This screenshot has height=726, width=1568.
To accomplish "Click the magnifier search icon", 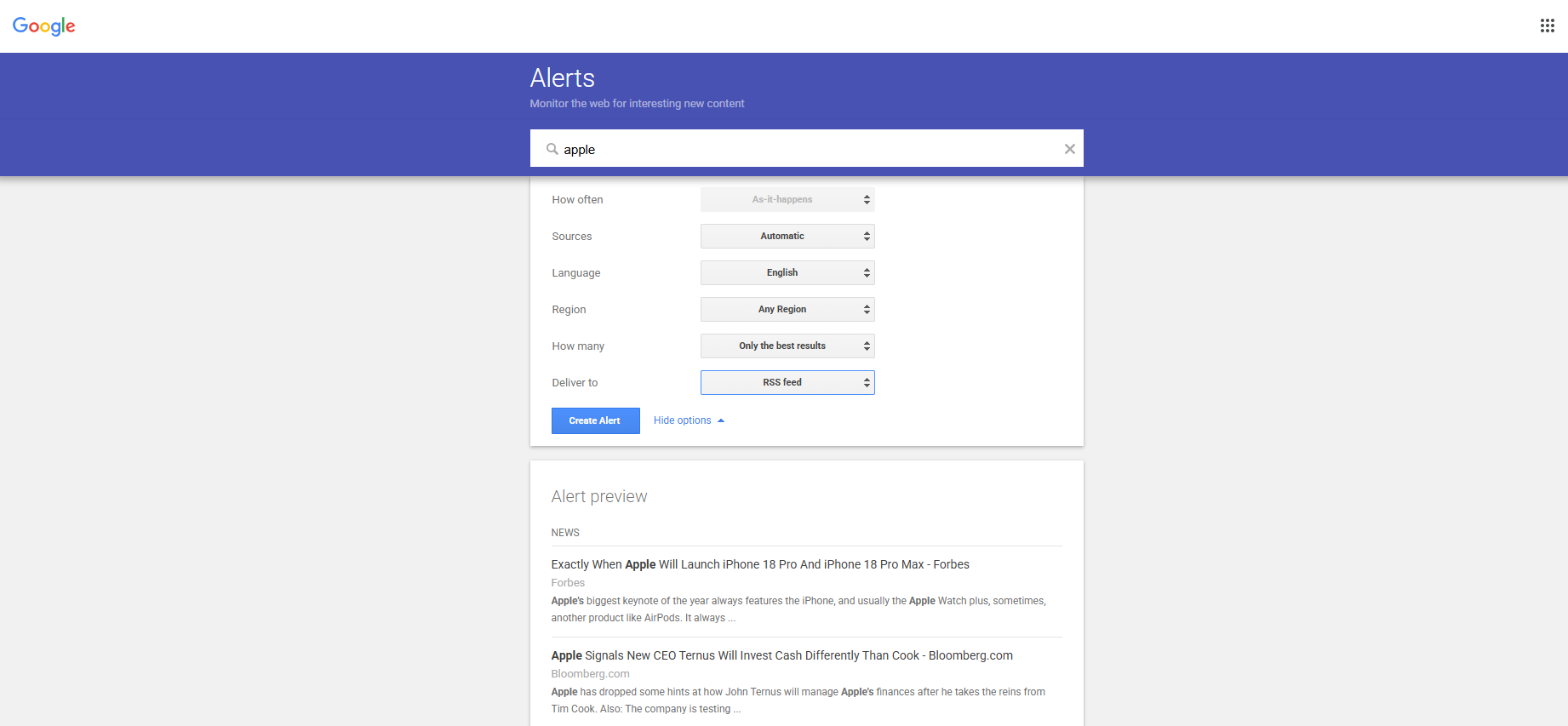I will 552,149.
